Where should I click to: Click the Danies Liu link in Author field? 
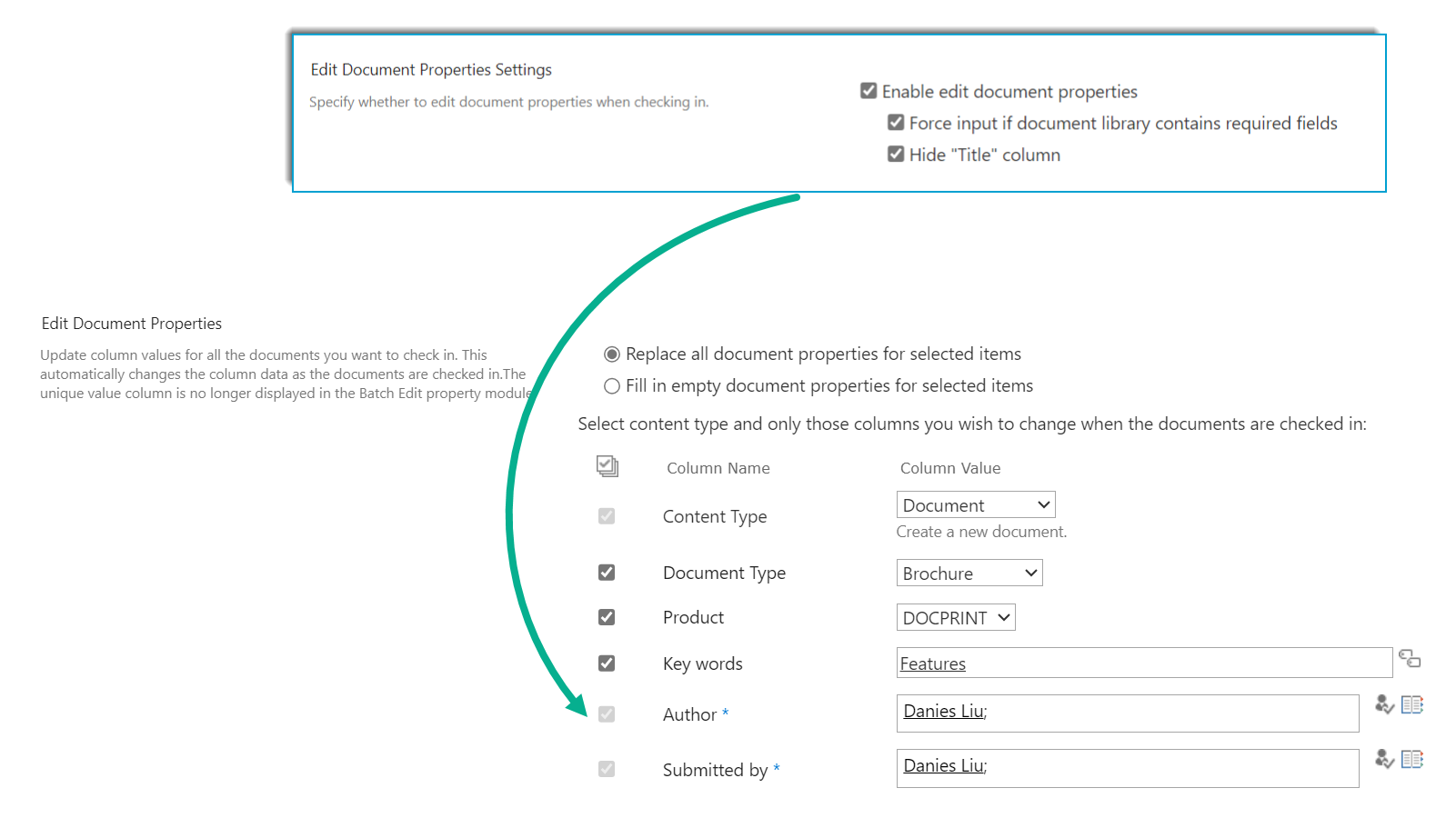point(943,712)
